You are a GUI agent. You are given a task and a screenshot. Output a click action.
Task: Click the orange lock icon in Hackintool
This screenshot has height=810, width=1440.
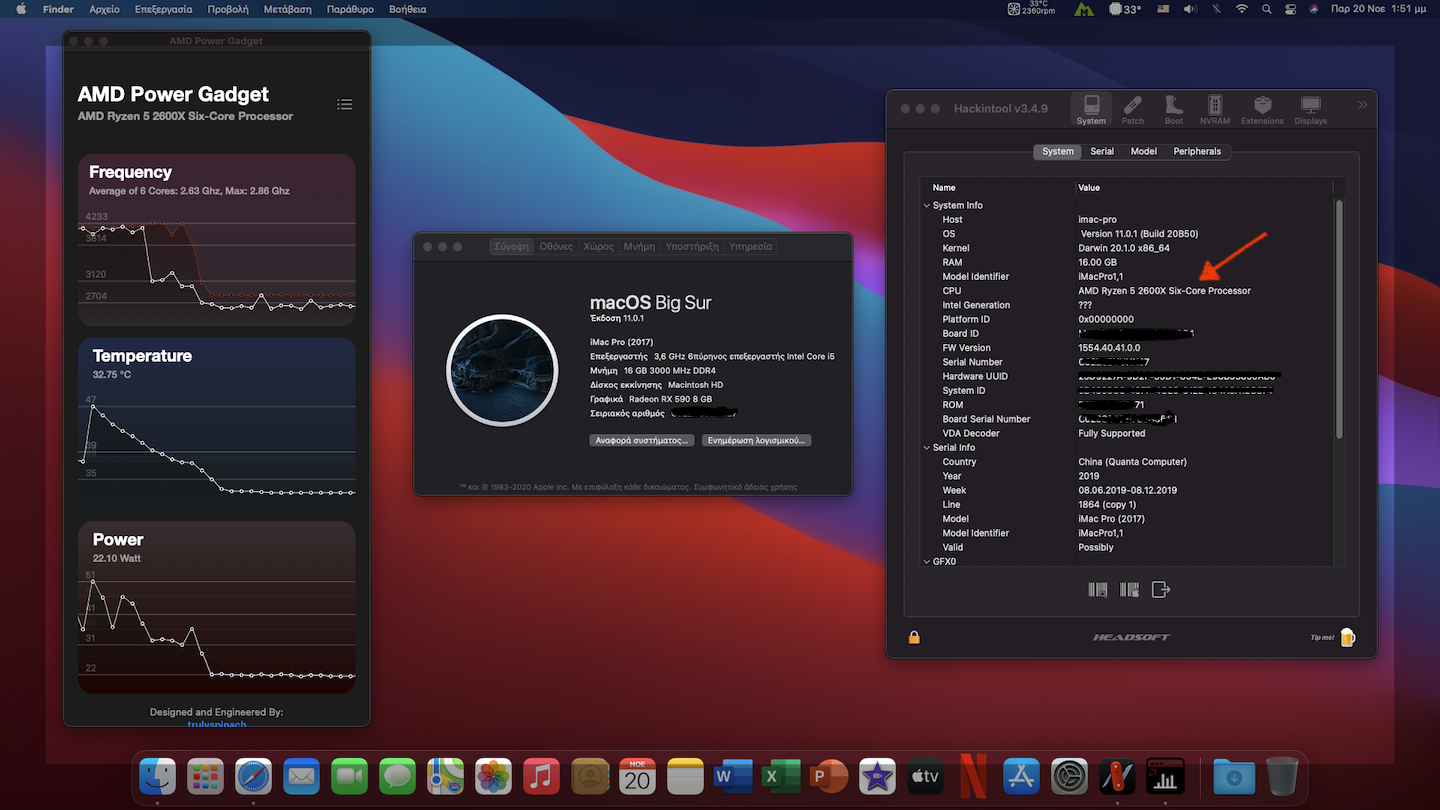914,637
